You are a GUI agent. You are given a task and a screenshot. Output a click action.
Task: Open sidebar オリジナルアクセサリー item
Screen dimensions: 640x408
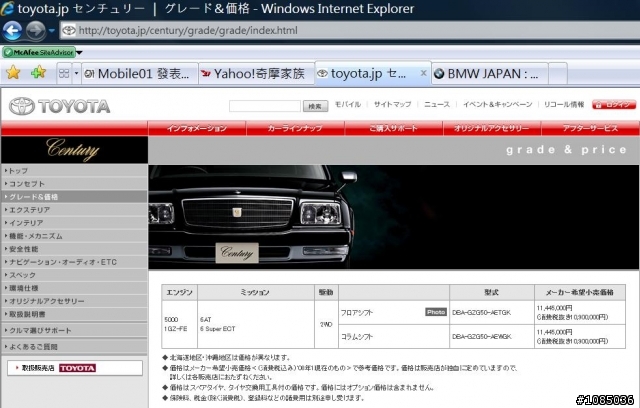coord(74,302)
